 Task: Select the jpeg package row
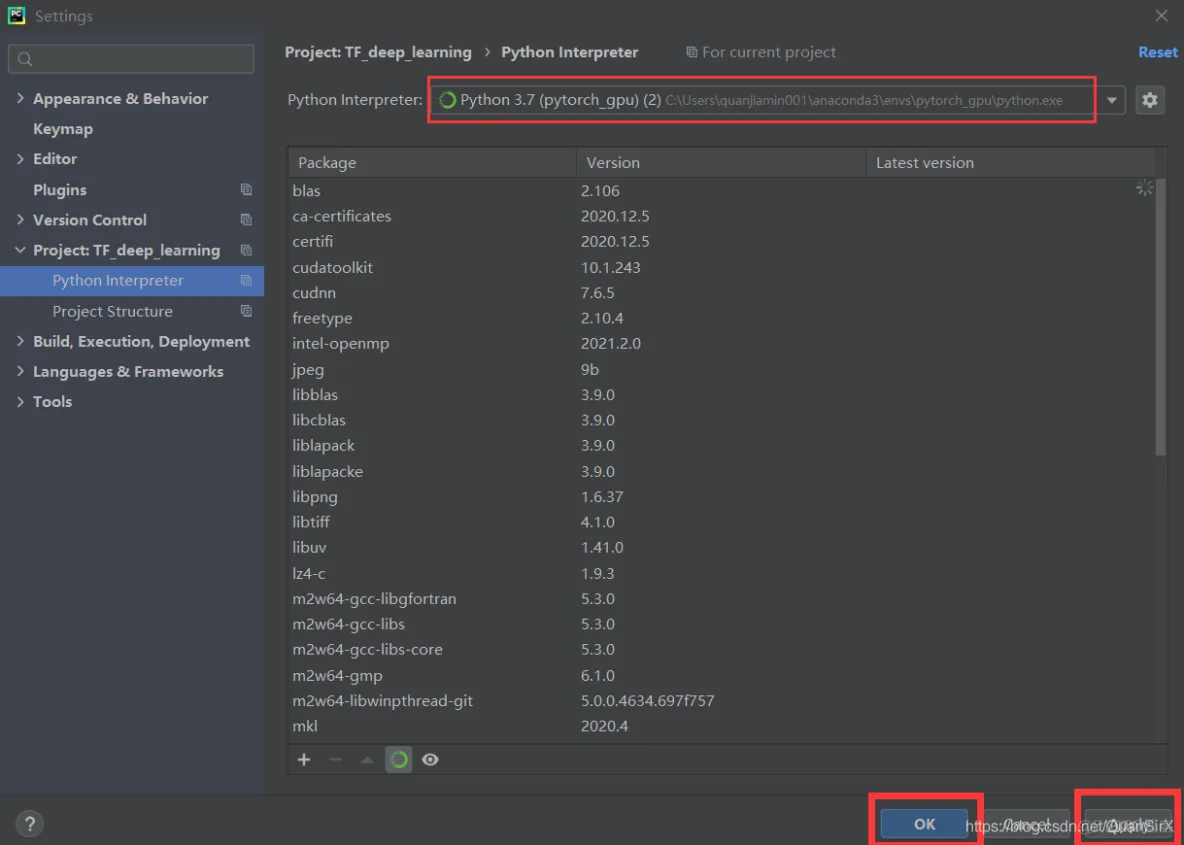(x=721, y=369)
